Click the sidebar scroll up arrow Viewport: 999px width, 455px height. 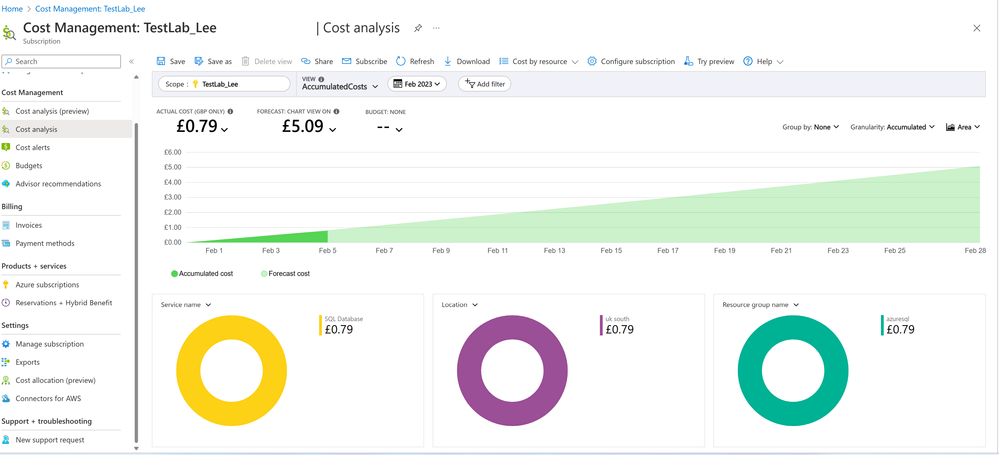(136, 77)
